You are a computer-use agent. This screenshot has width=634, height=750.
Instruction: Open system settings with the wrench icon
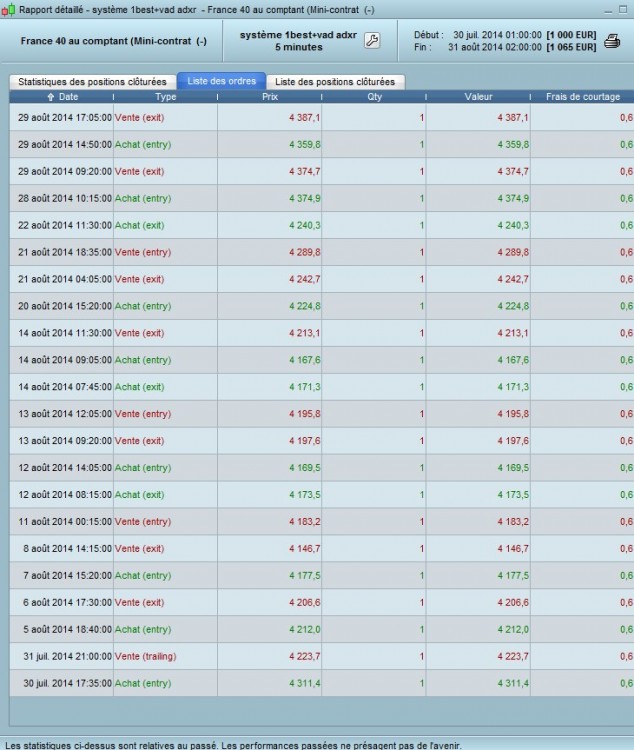click(x=372, y=41)
